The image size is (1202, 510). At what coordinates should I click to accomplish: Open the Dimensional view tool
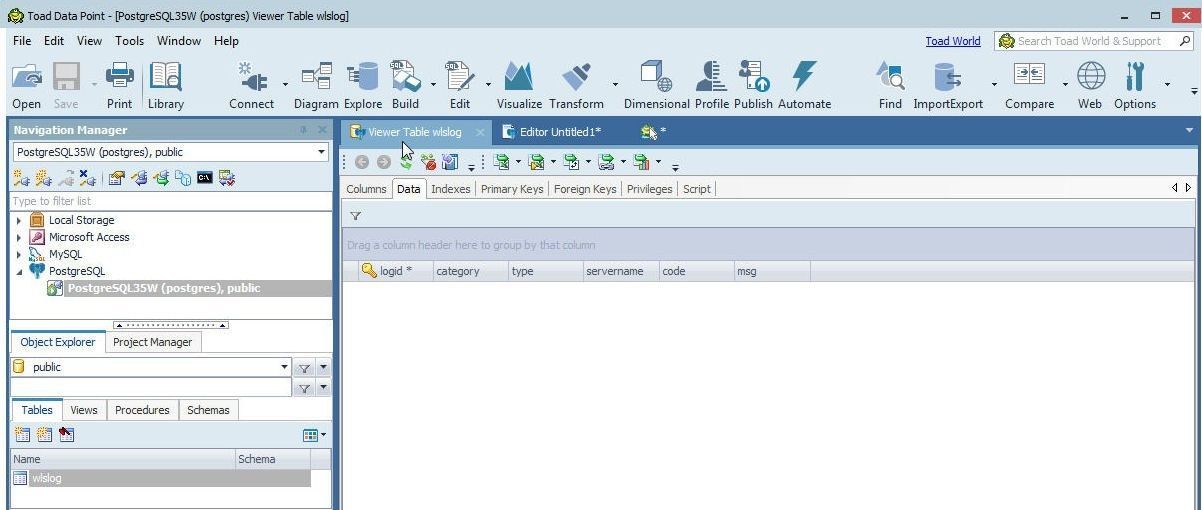pos(656,85)
